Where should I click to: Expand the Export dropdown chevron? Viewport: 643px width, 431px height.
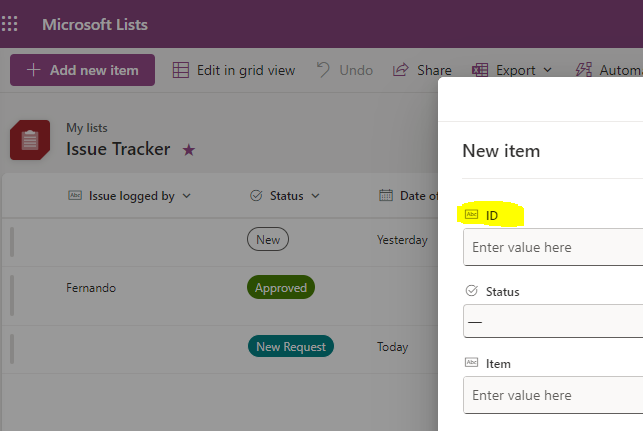[x=547, y=70]
